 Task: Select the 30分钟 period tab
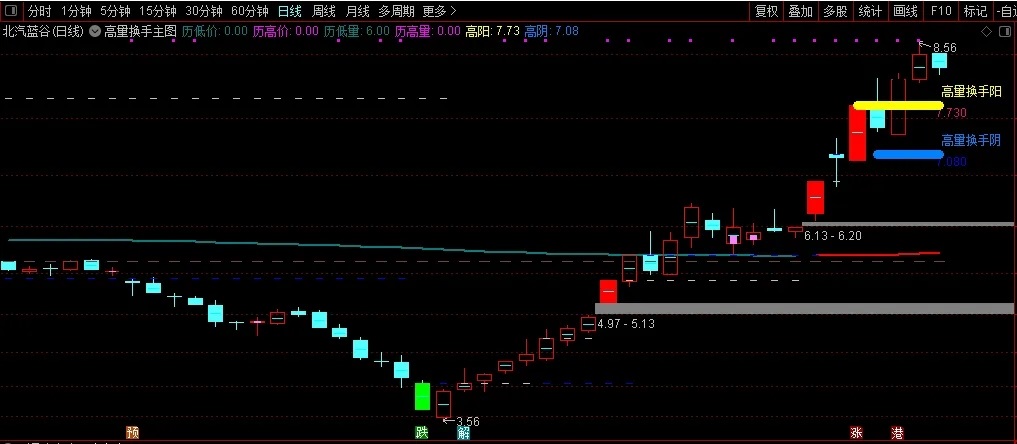[204, 11]
